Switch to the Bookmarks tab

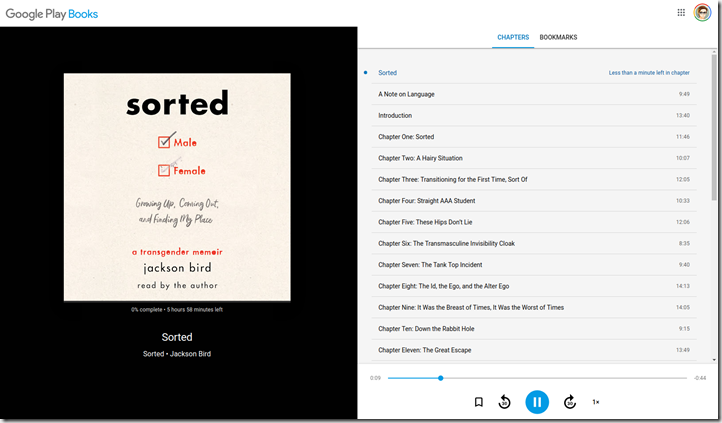tap(558, 38)
